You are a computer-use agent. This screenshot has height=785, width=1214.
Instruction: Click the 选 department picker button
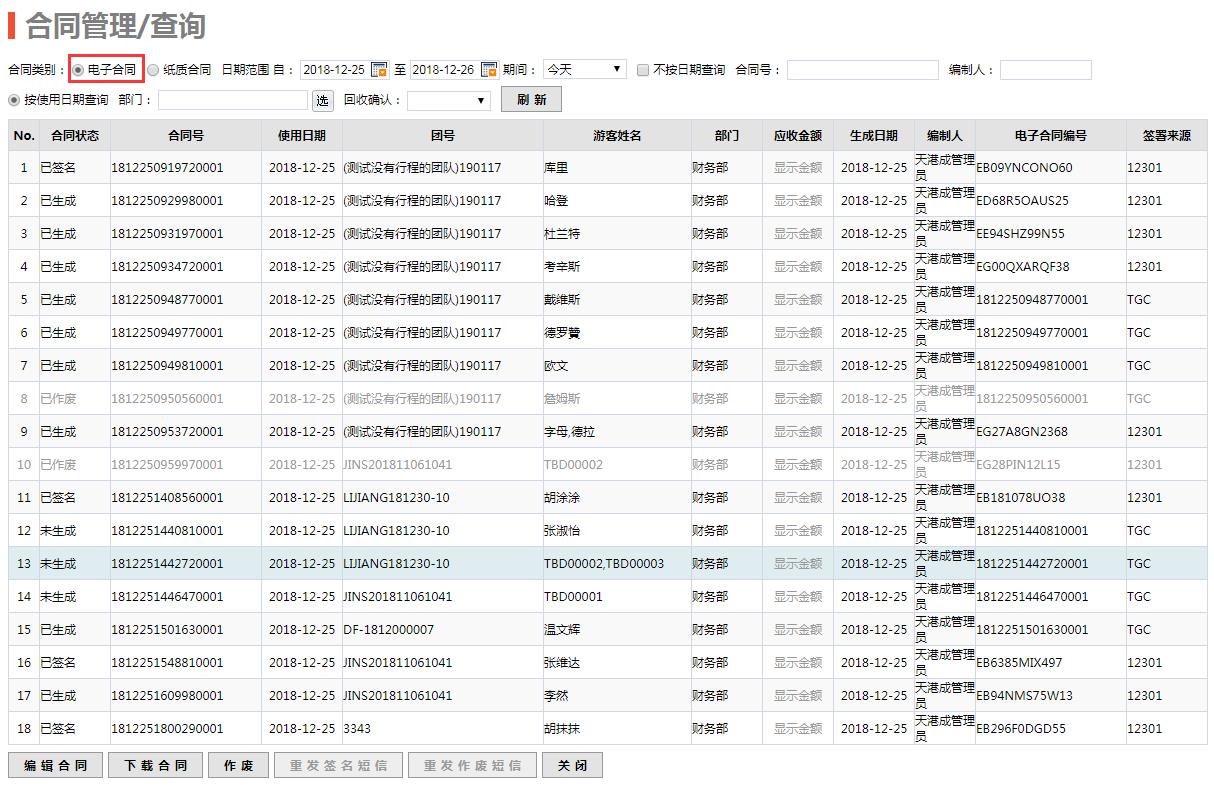point(323,100)
